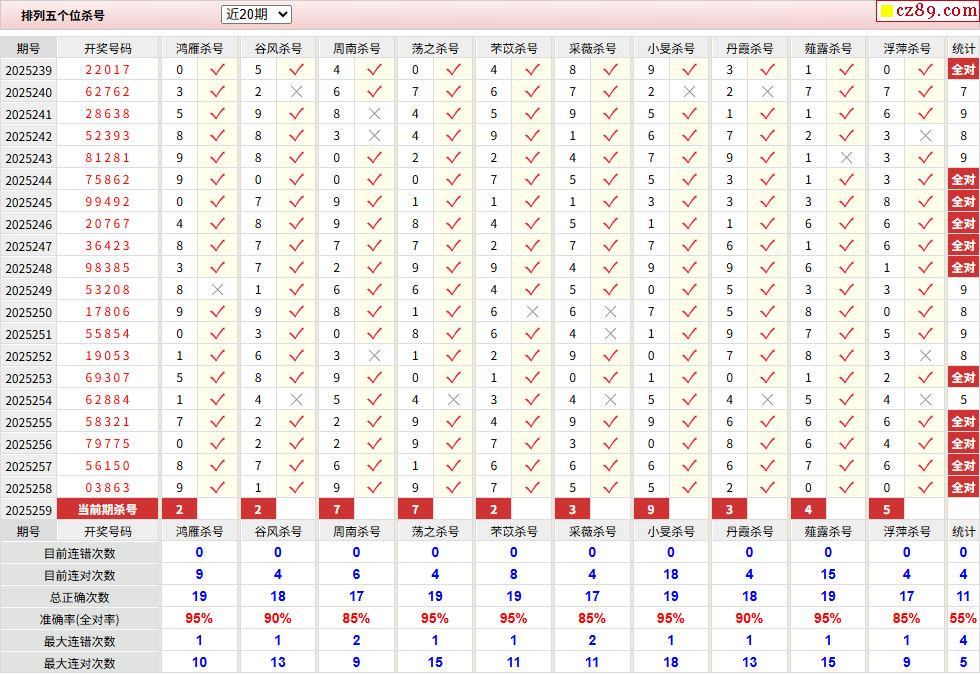Click the 全对 badge in row 2025246
The image size is (980, 674).
coord(963,224)
